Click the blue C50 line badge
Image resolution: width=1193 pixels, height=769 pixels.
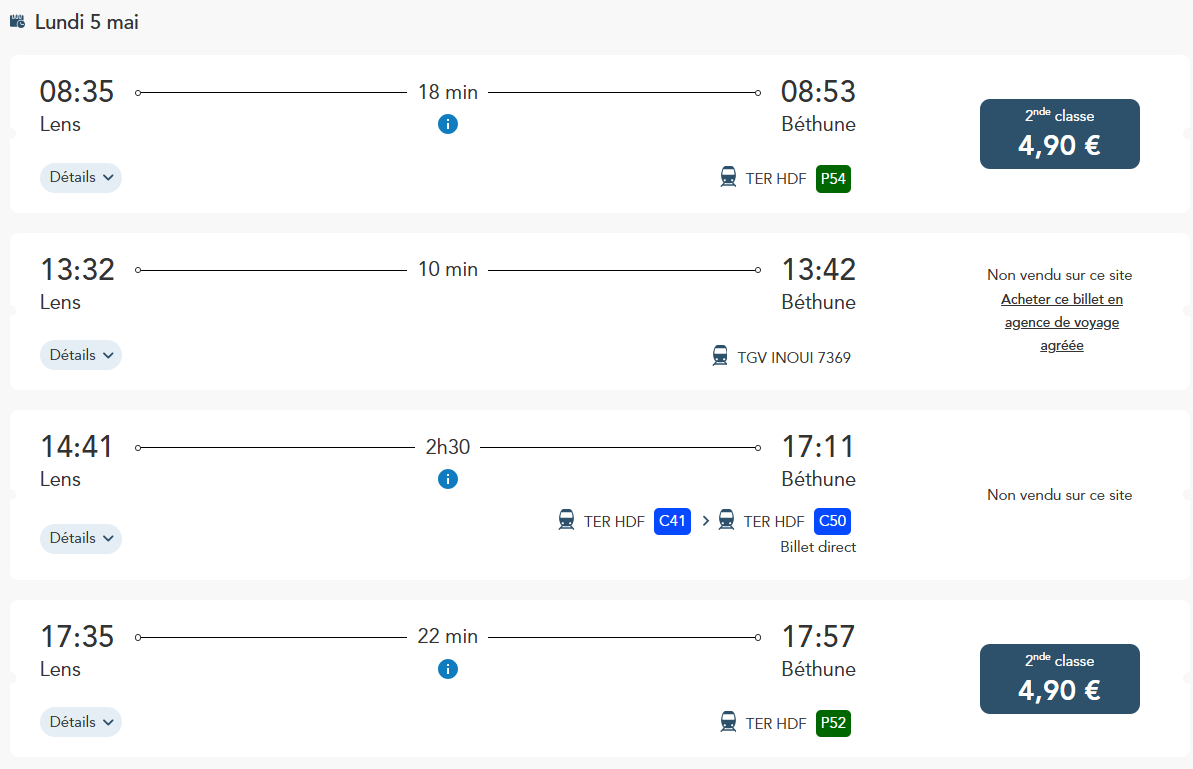click(832, 521)
